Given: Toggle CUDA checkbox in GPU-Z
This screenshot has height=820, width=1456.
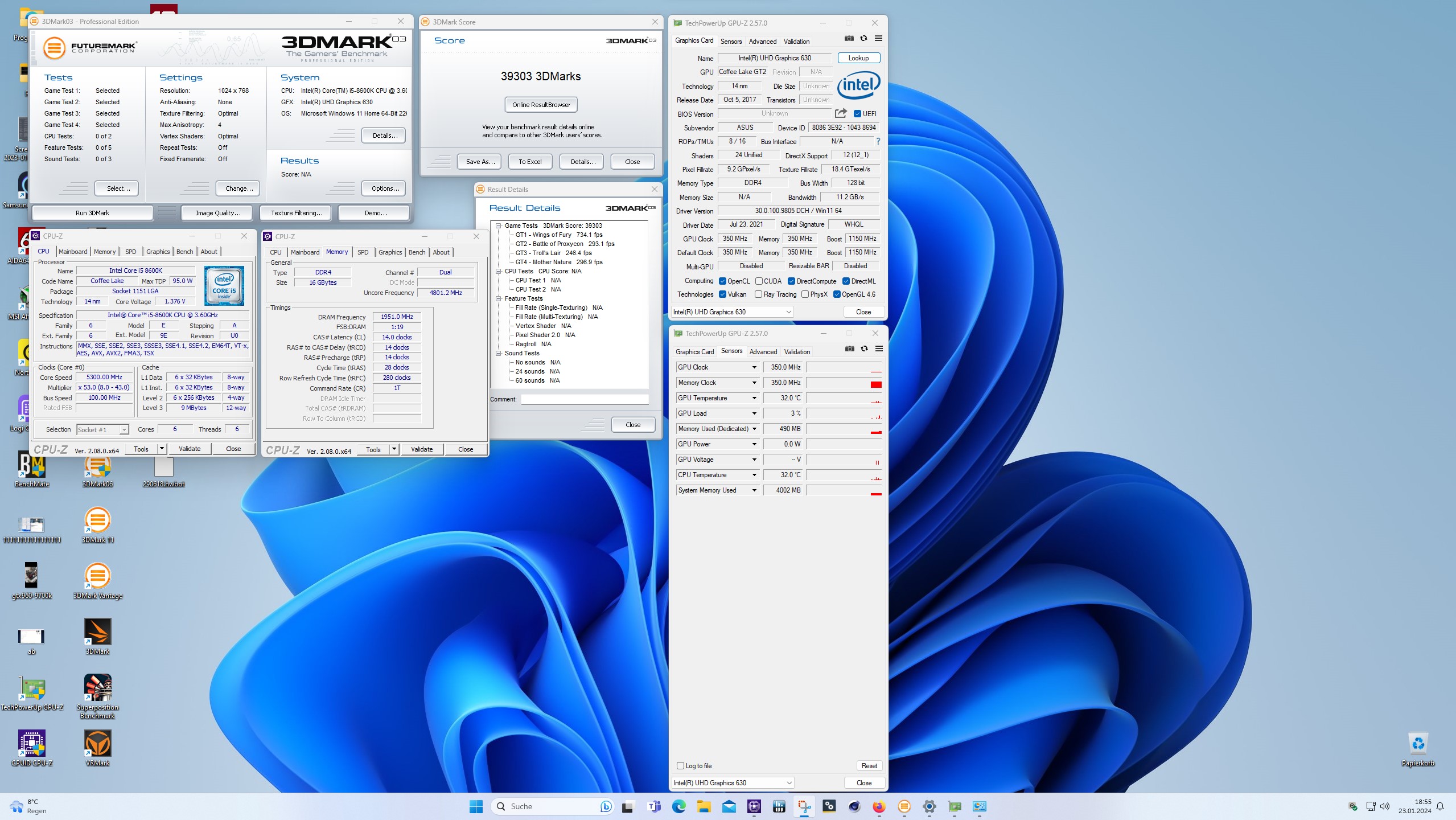Looking at the screenshot, I should 759,281.
